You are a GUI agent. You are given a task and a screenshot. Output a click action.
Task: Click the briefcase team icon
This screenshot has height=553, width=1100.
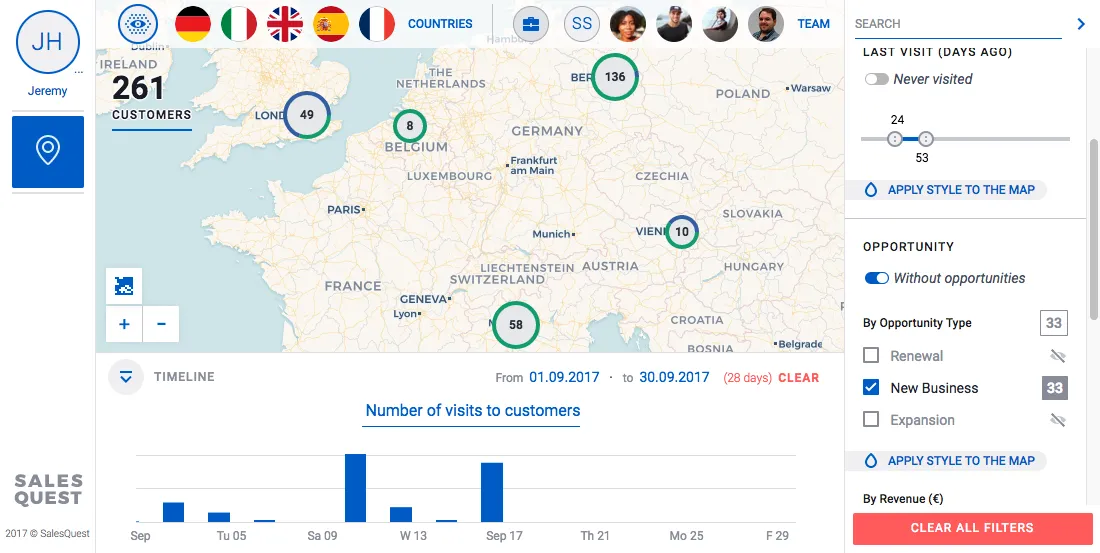coord(531,23)
